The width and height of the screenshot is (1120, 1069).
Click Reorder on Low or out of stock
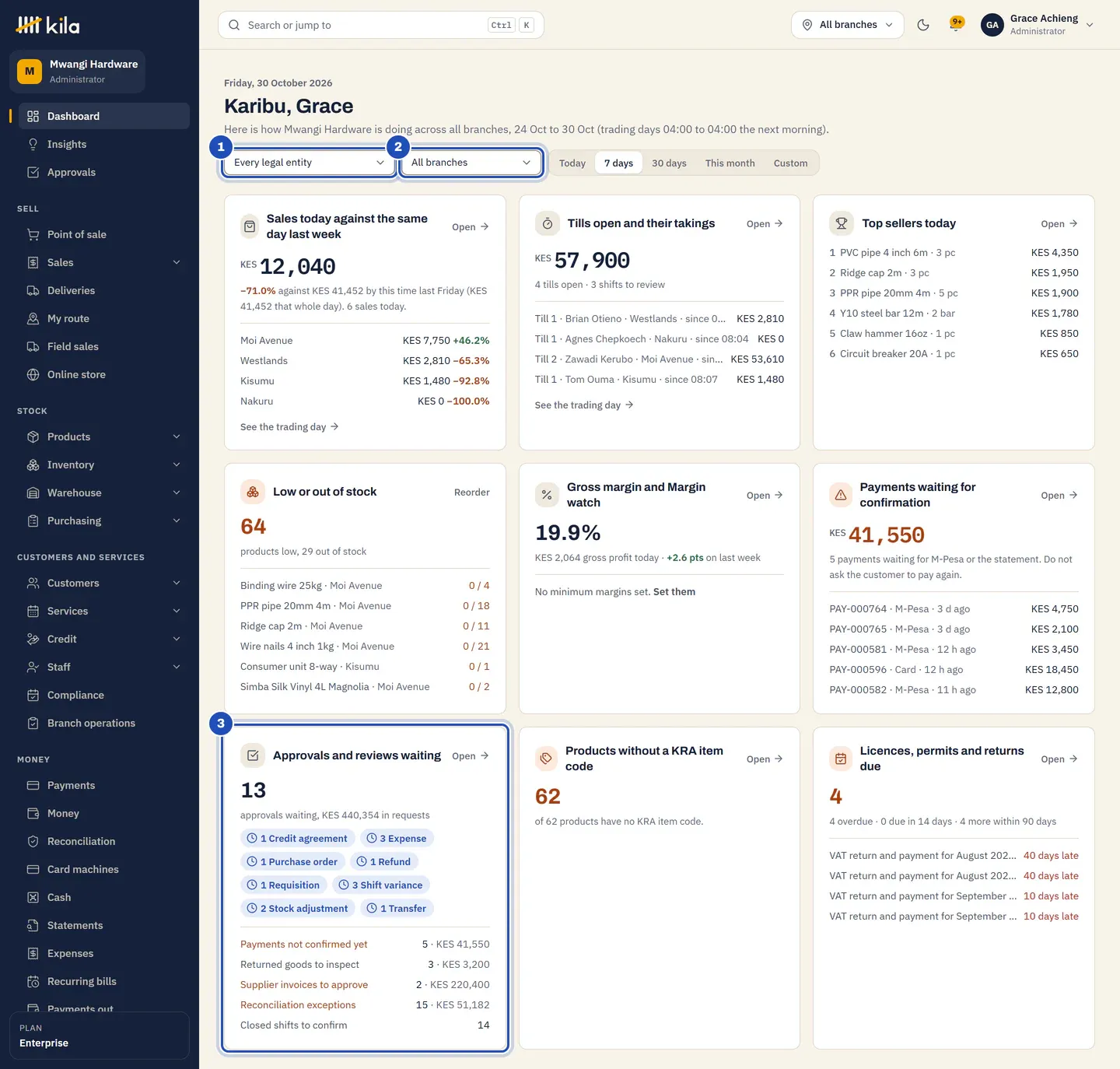471,492
